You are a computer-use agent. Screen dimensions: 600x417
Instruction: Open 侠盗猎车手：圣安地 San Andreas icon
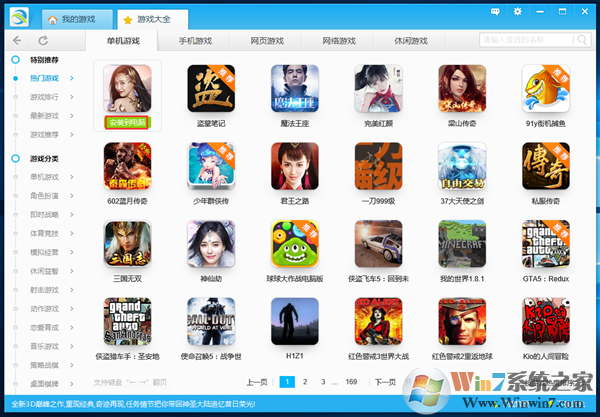click(127, 321)
